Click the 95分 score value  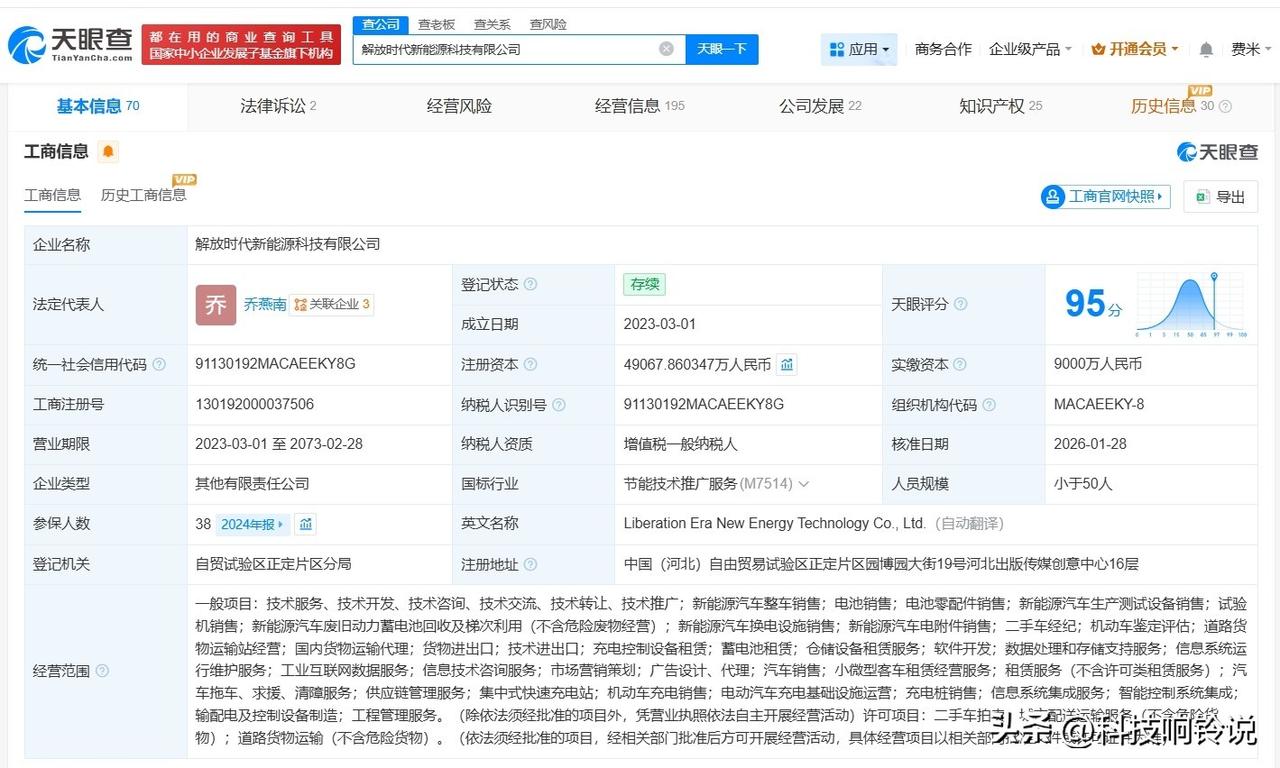1093,304
